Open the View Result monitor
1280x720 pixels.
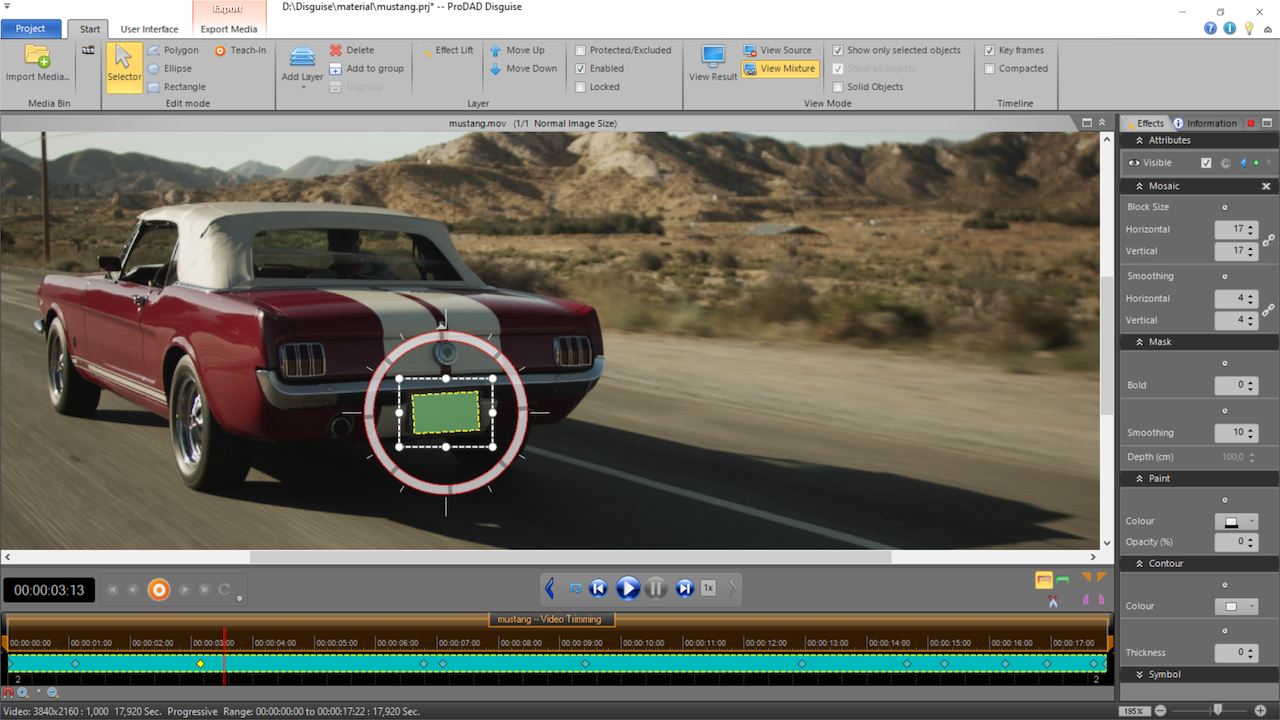(x=713, y=57)
